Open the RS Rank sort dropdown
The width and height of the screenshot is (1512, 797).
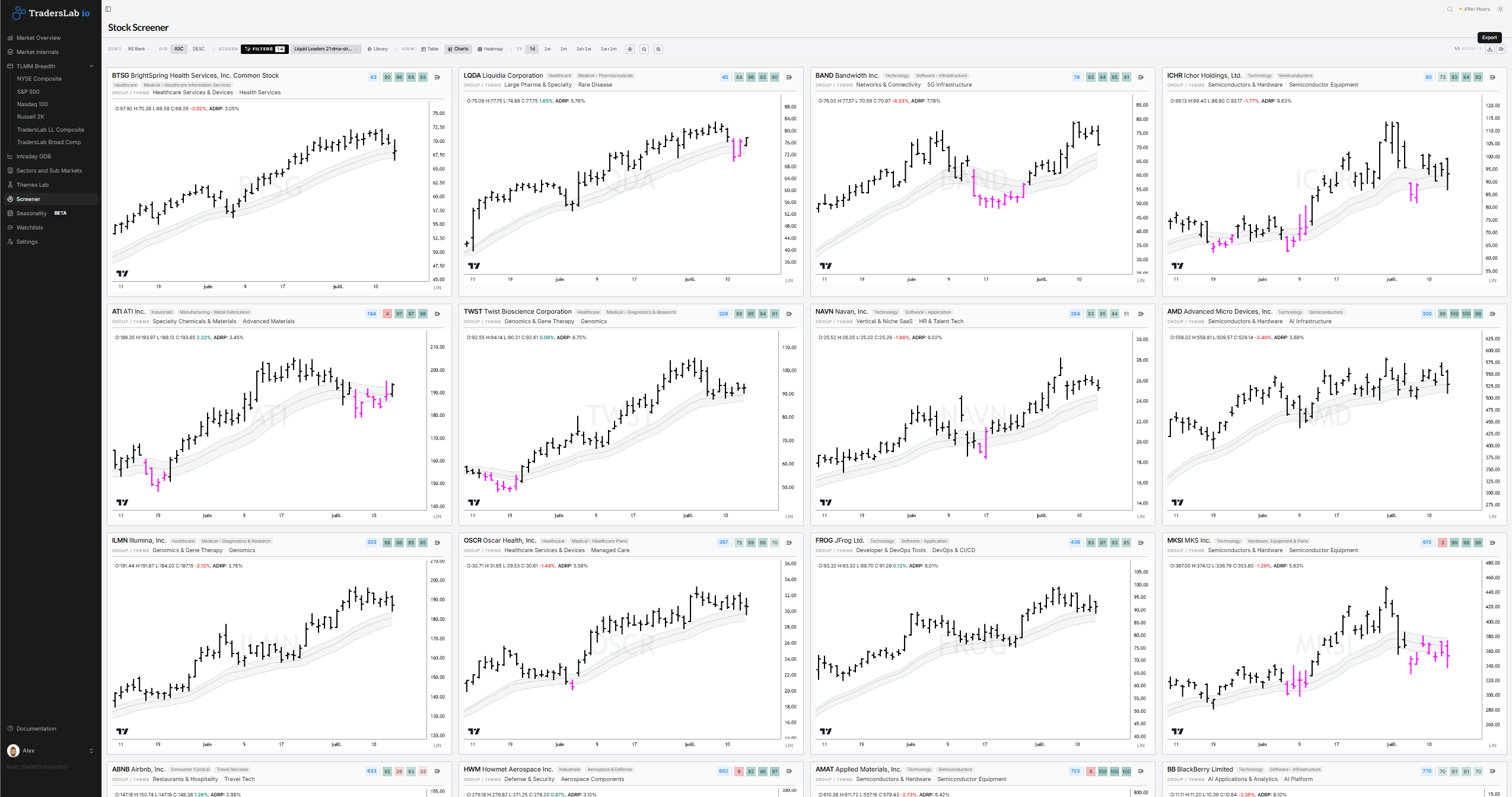click(x=139, y=49)
